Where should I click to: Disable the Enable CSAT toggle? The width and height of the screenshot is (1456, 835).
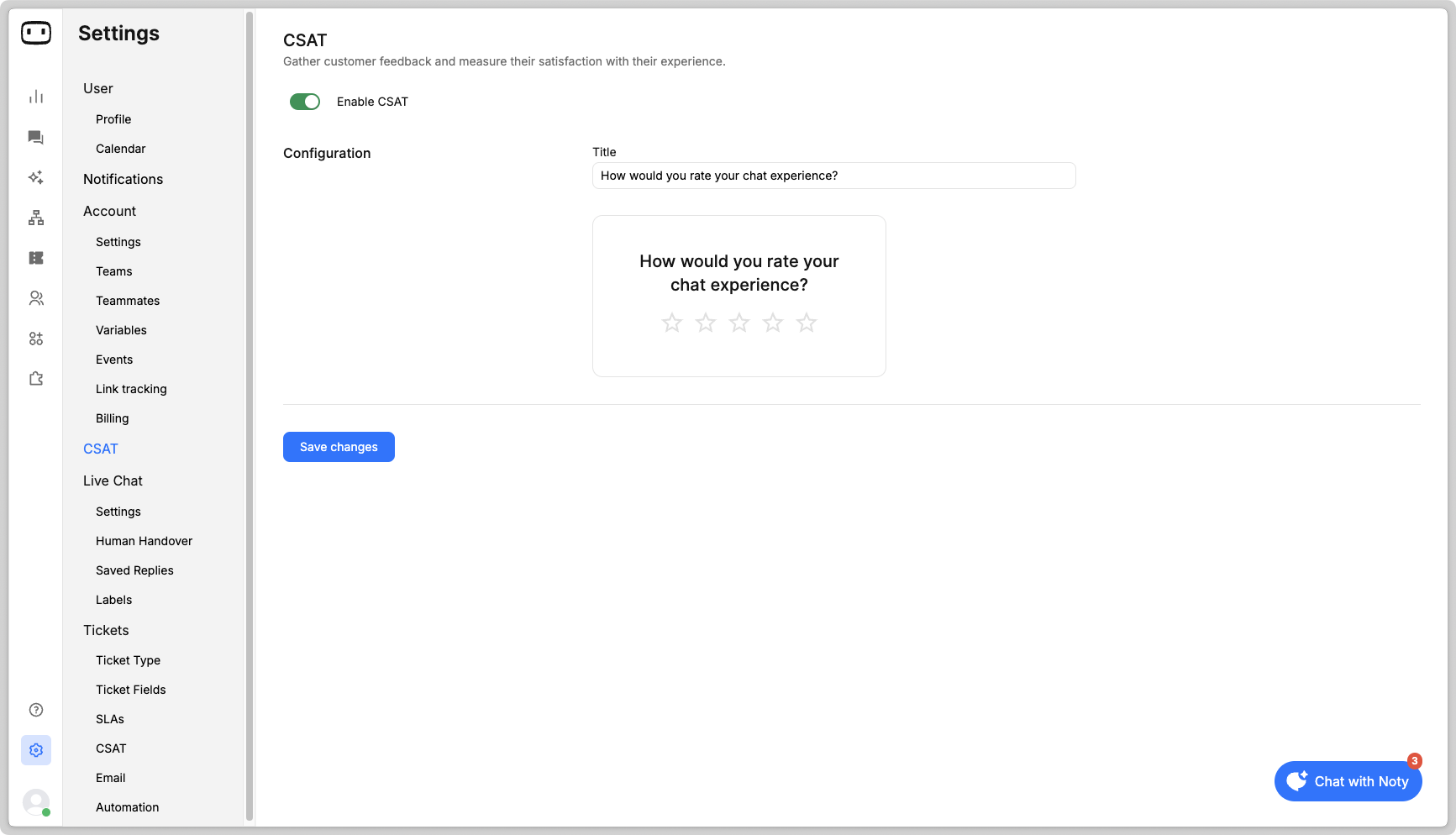point(305,102)
